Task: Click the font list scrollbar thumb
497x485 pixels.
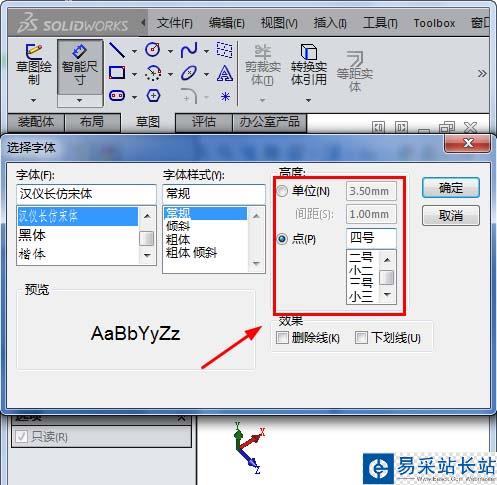Action: (146, 239)
